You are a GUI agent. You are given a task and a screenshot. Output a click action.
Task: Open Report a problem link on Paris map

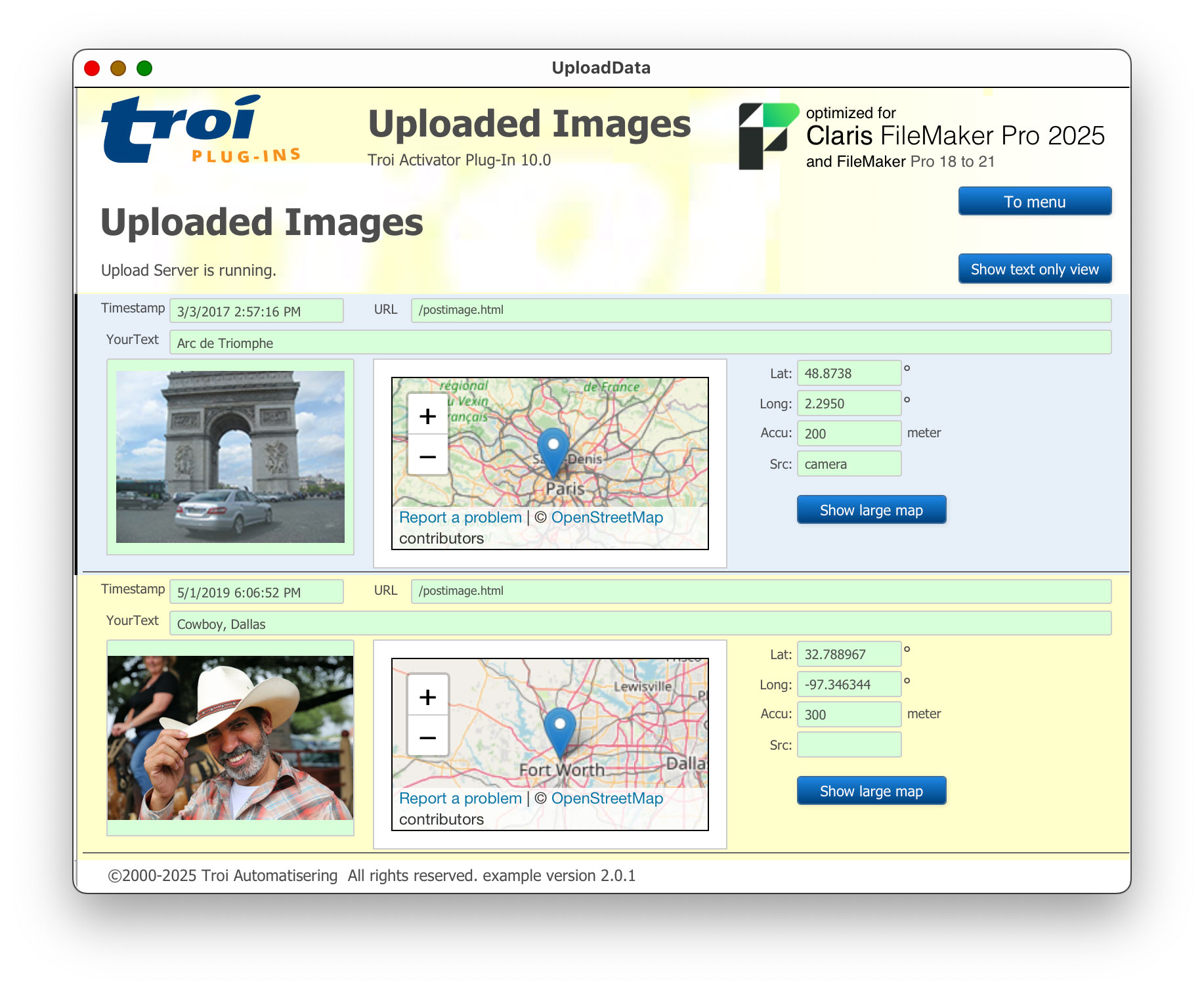coord(460,517)
